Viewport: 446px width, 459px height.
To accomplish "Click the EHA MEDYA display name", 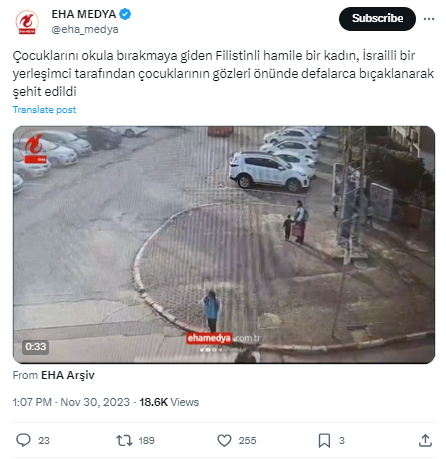I will [x=84, y=14].
